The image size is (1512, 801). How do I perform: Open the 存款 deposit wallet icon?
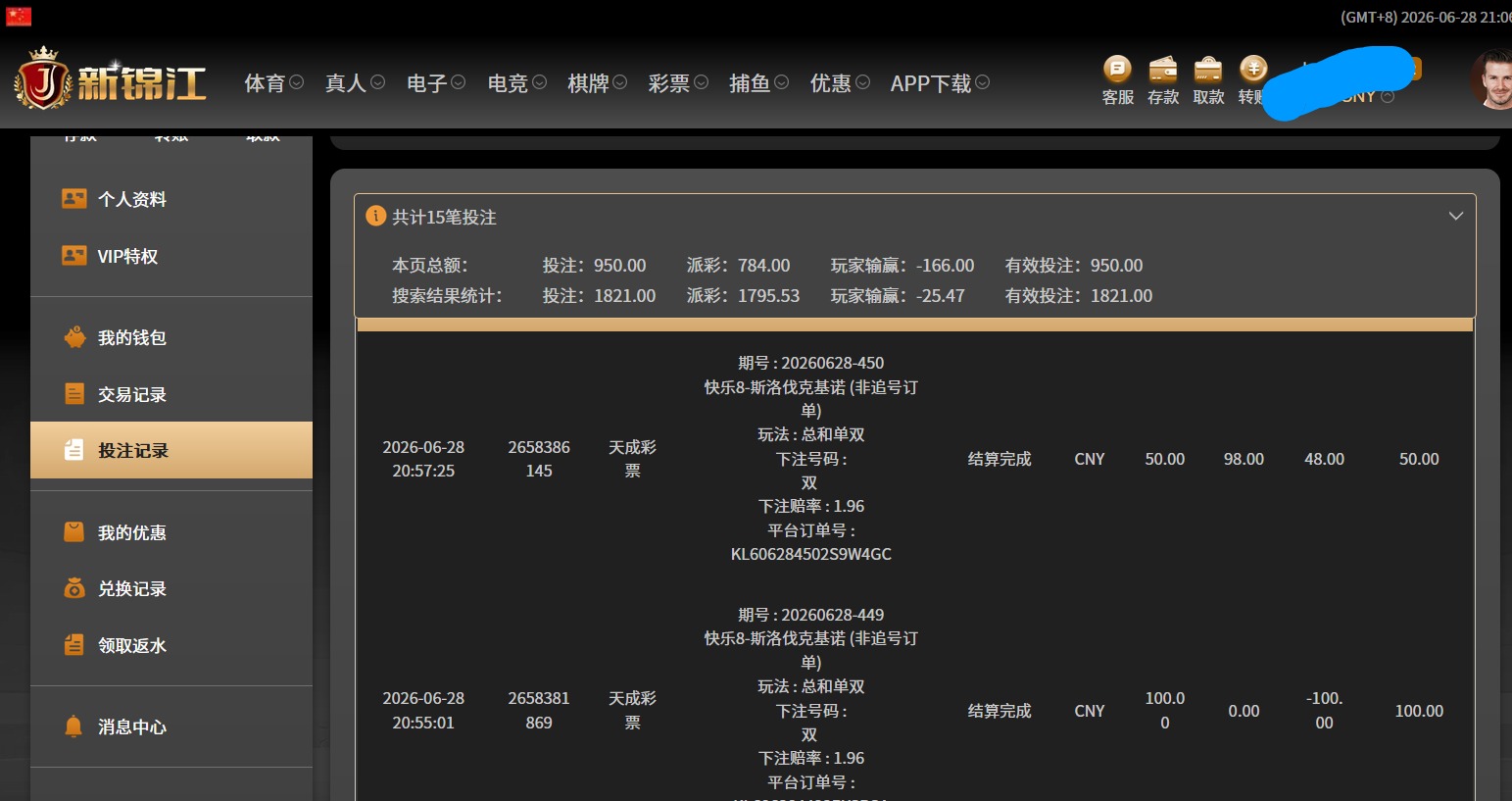[1163, 70]
